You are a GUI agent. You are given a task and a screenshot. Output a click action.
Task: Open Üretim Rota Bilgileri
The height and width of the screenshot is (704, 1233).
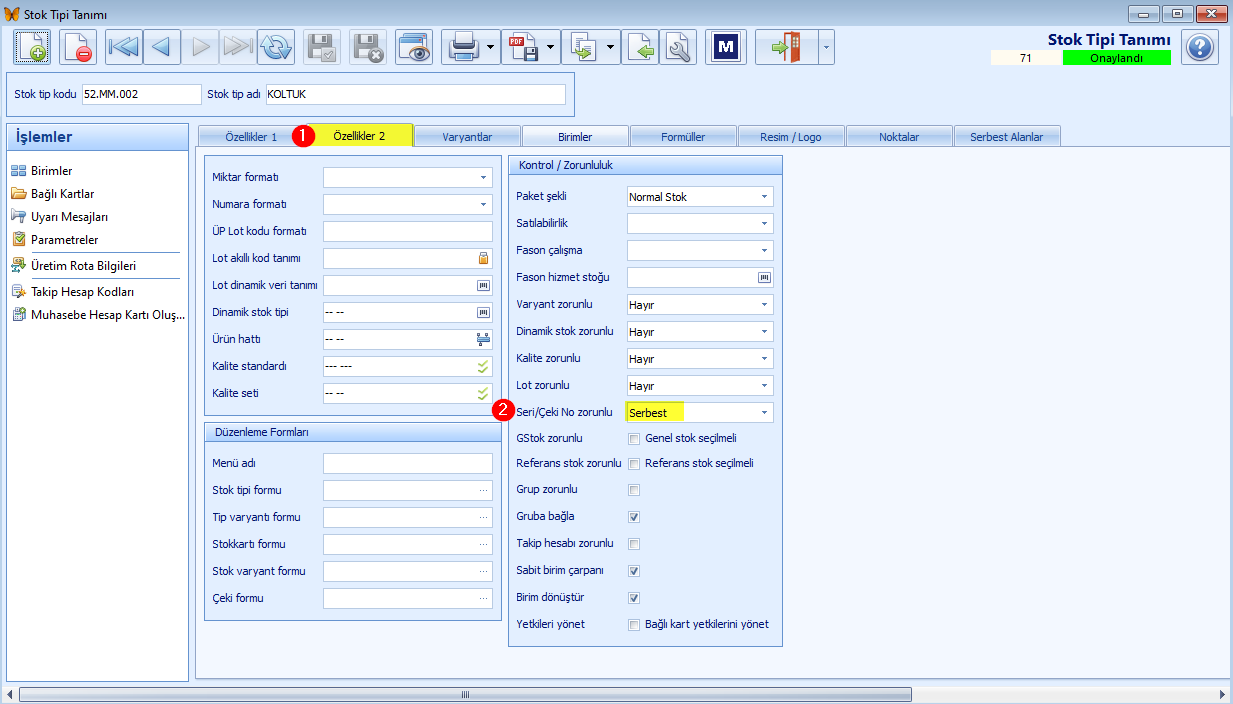(x=83, y=266)
